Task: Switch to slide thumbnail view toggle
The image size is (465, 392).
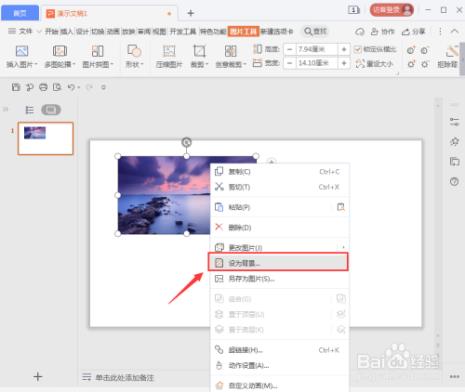Action: coord(51,110)
